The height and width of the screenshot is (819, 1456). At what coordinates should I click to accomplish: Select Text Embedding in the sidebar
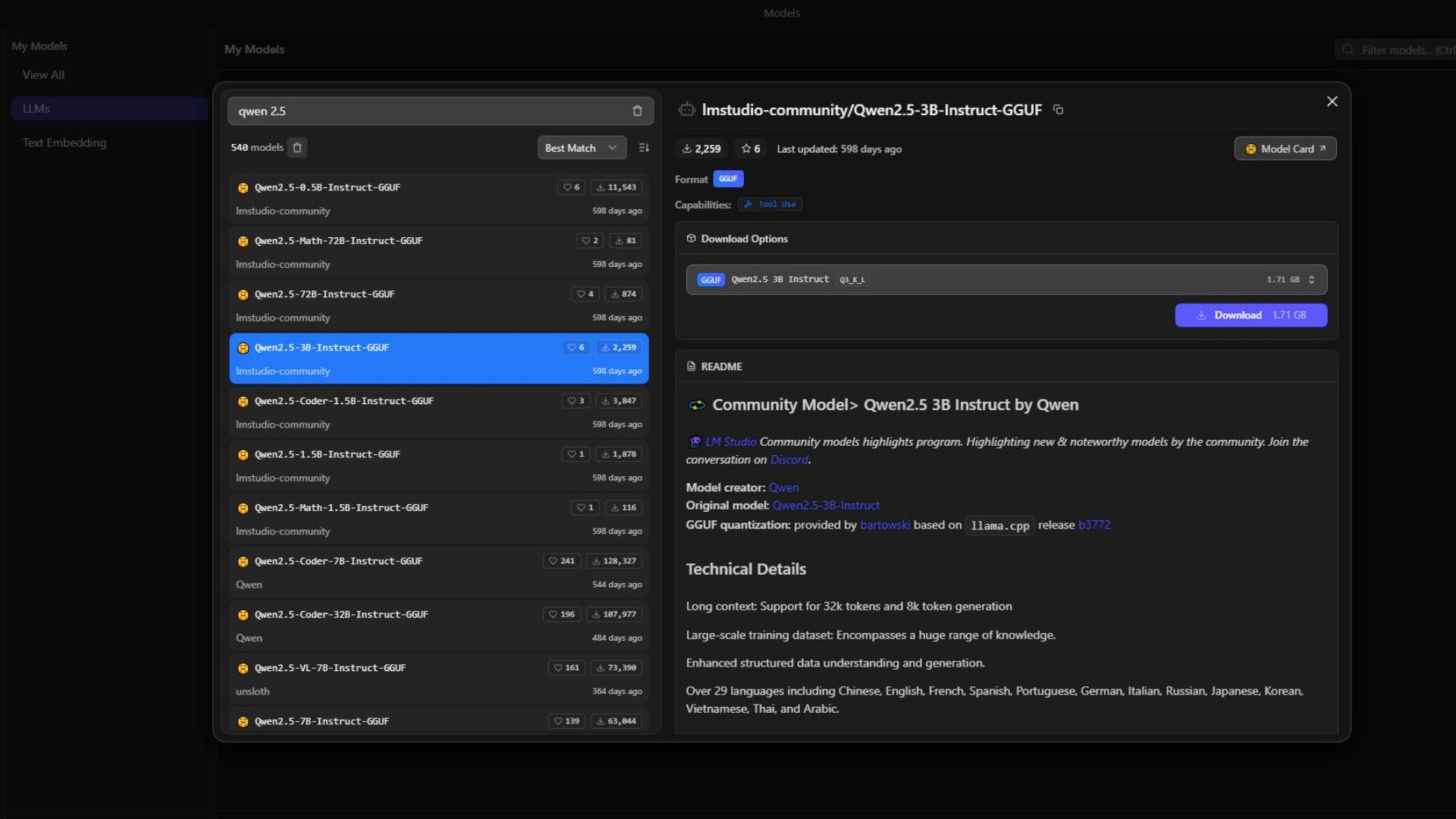coord(64,143)
